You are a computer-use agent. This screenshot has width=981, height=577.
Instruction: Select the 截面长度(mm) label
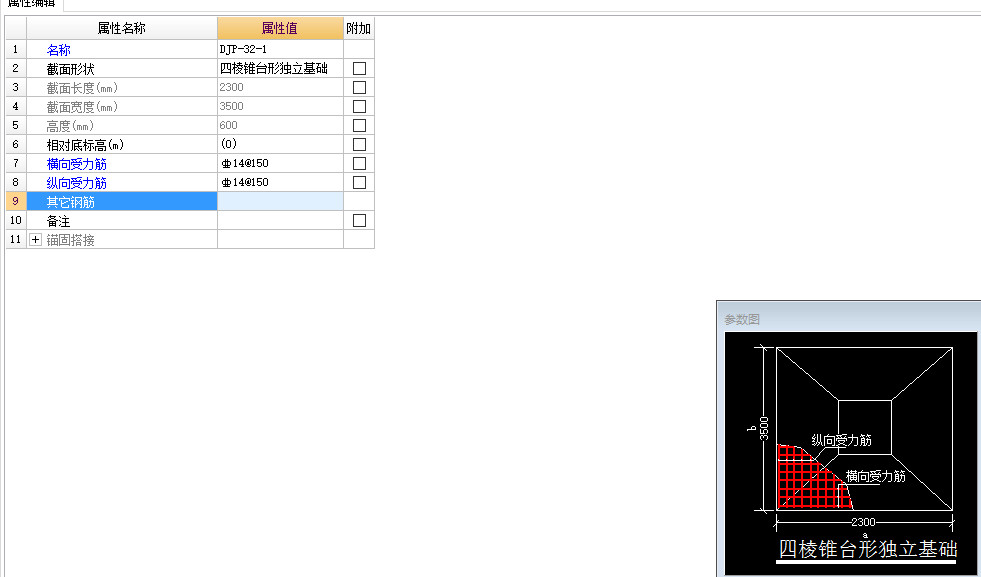82,88
